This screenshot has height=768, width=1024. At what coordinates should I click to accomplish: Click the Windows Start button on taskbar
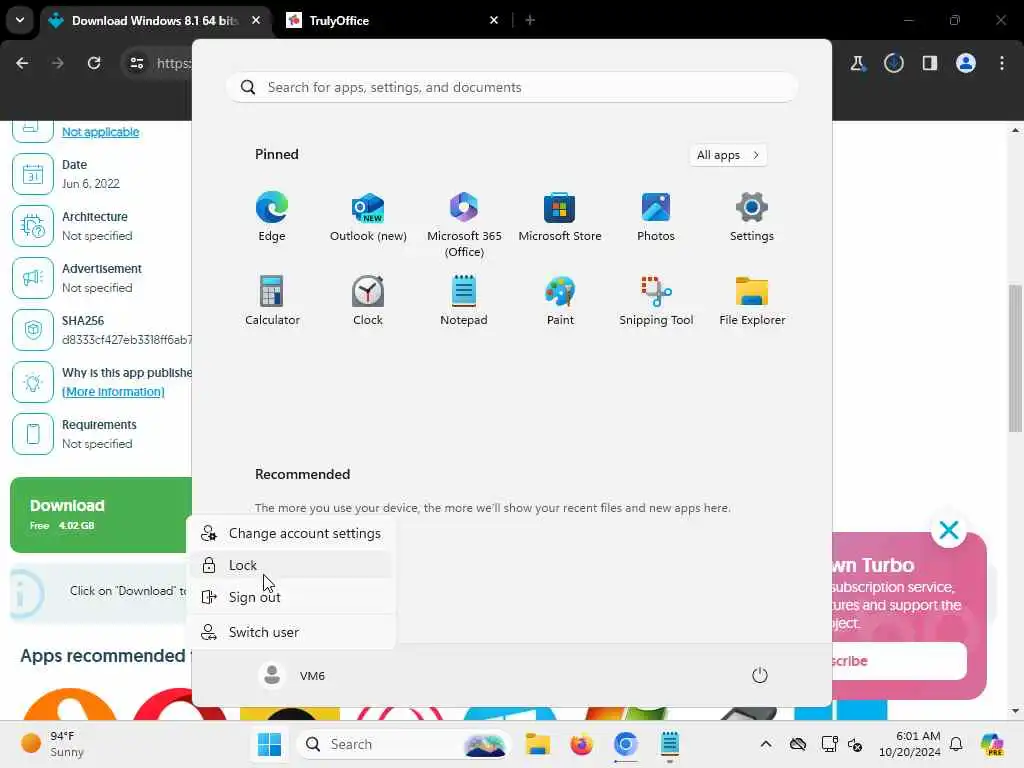[269, 744]
